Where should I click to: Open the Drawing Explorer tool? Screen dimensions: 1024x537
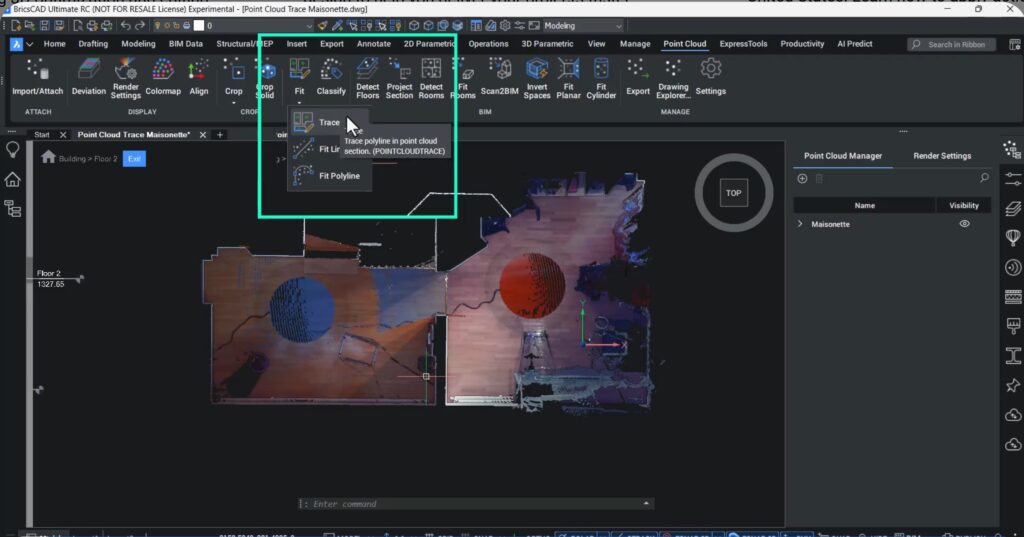click(x=673, y=78)
